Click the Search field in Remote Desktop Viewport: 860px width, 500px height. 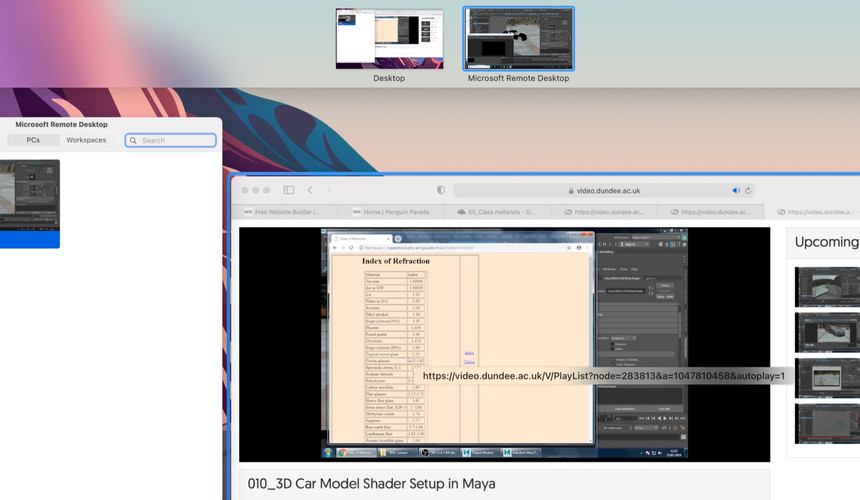(171, 140)
